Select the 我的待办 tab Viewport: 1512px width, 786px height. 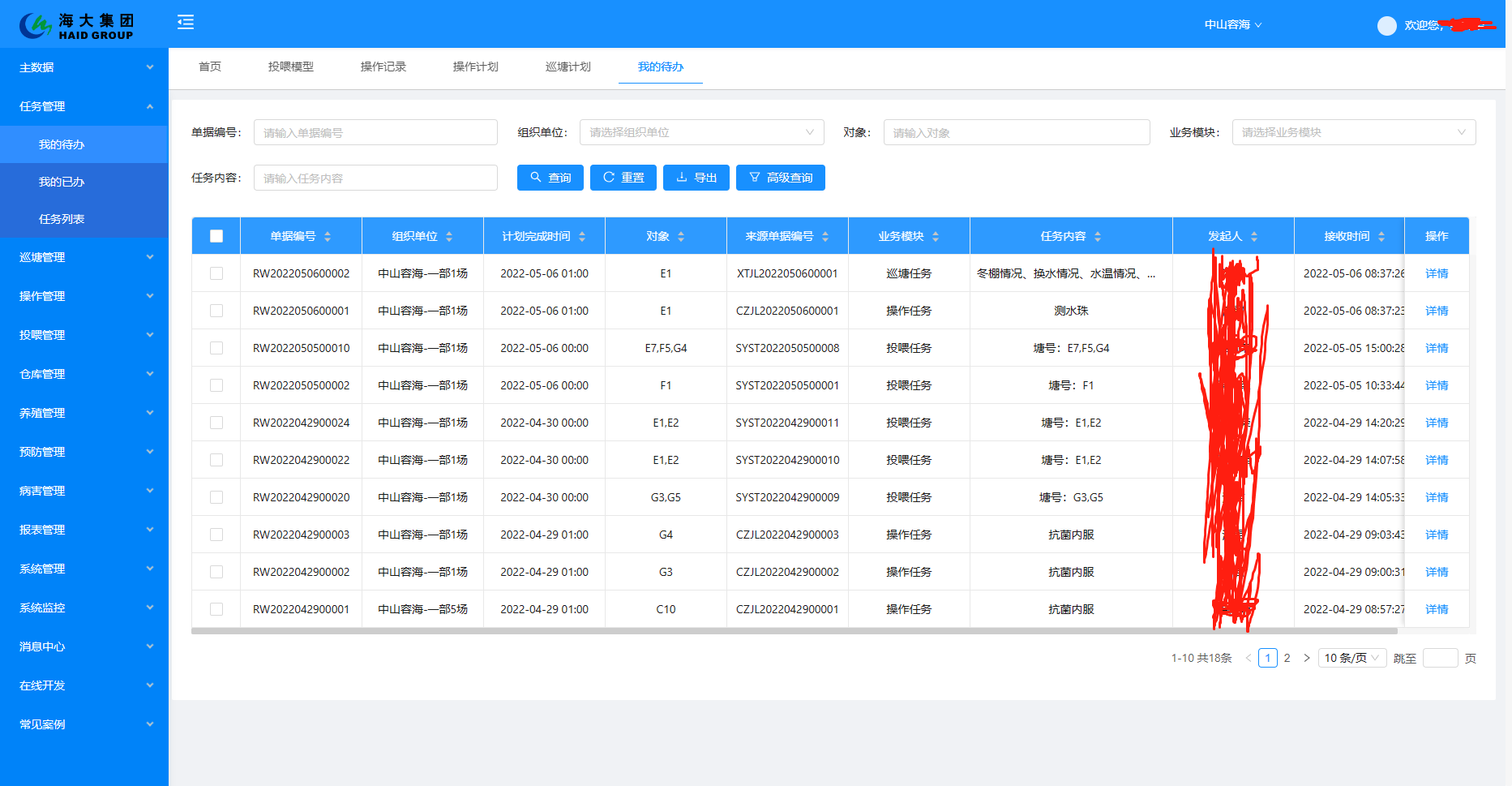tap(661, 67)
